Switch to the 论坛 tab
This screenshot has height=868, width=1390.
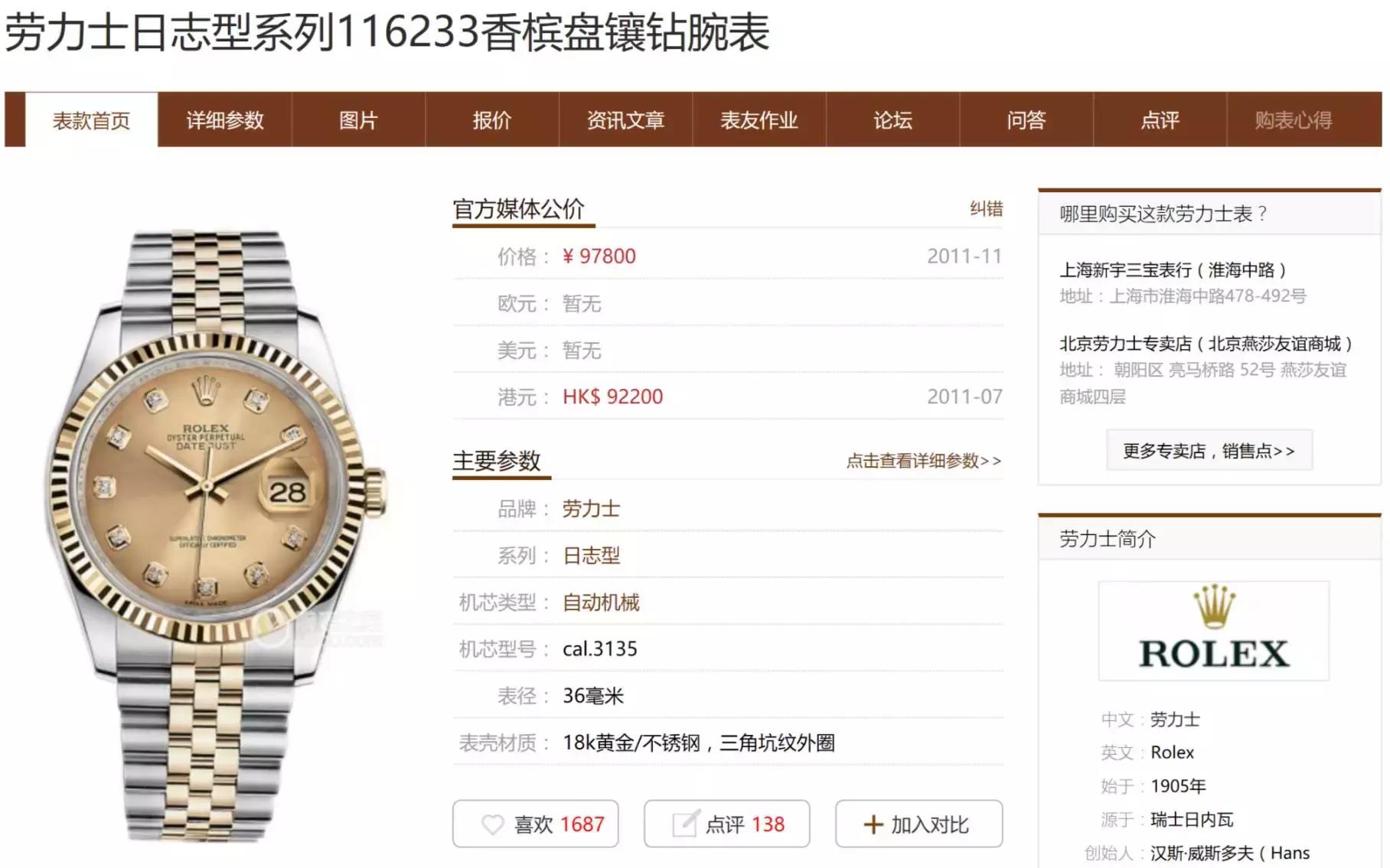(x=892, y=120)
